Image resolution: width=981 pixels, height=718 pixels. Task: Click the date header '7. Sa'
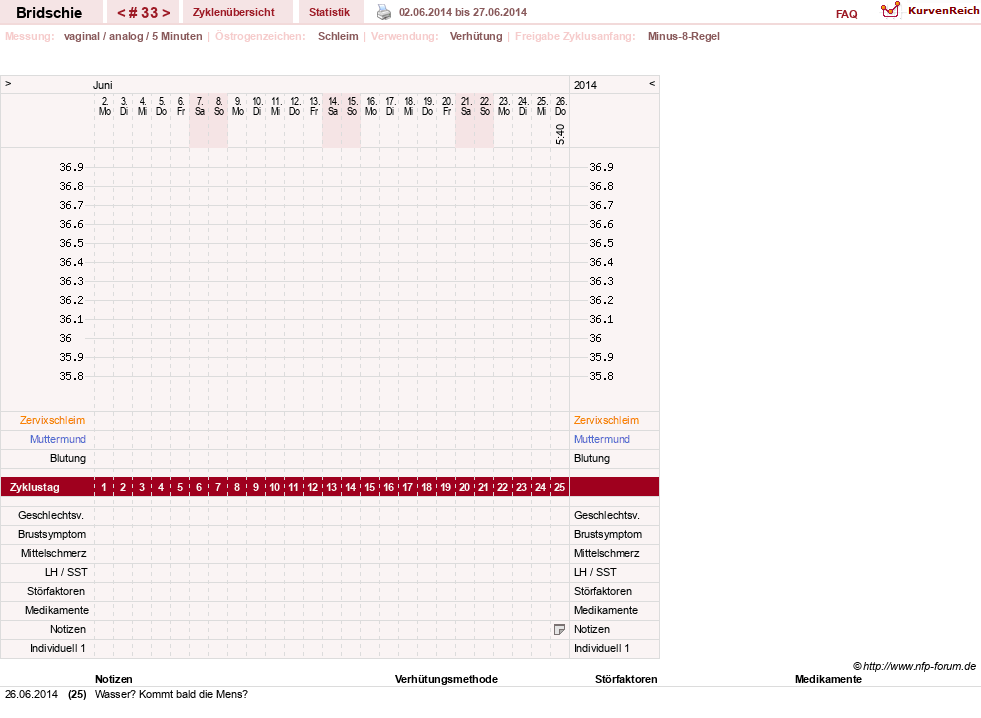point(200,106)
